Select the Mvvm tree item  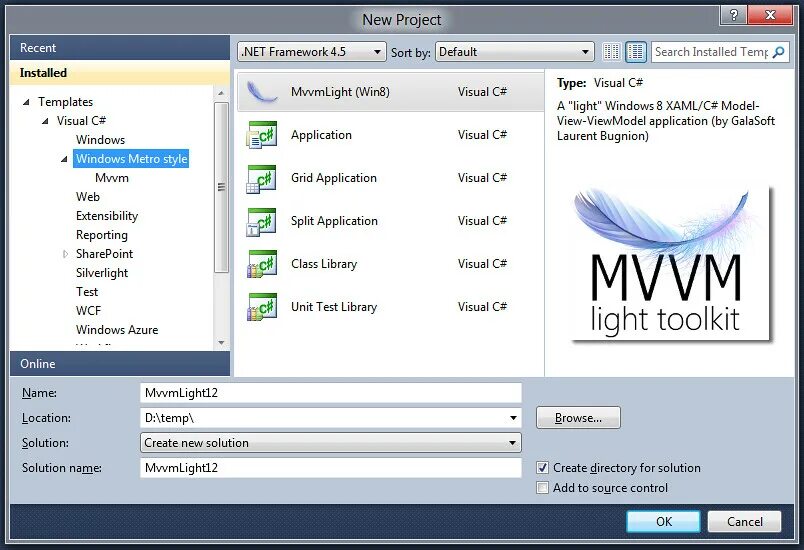(x=112, y=178)
